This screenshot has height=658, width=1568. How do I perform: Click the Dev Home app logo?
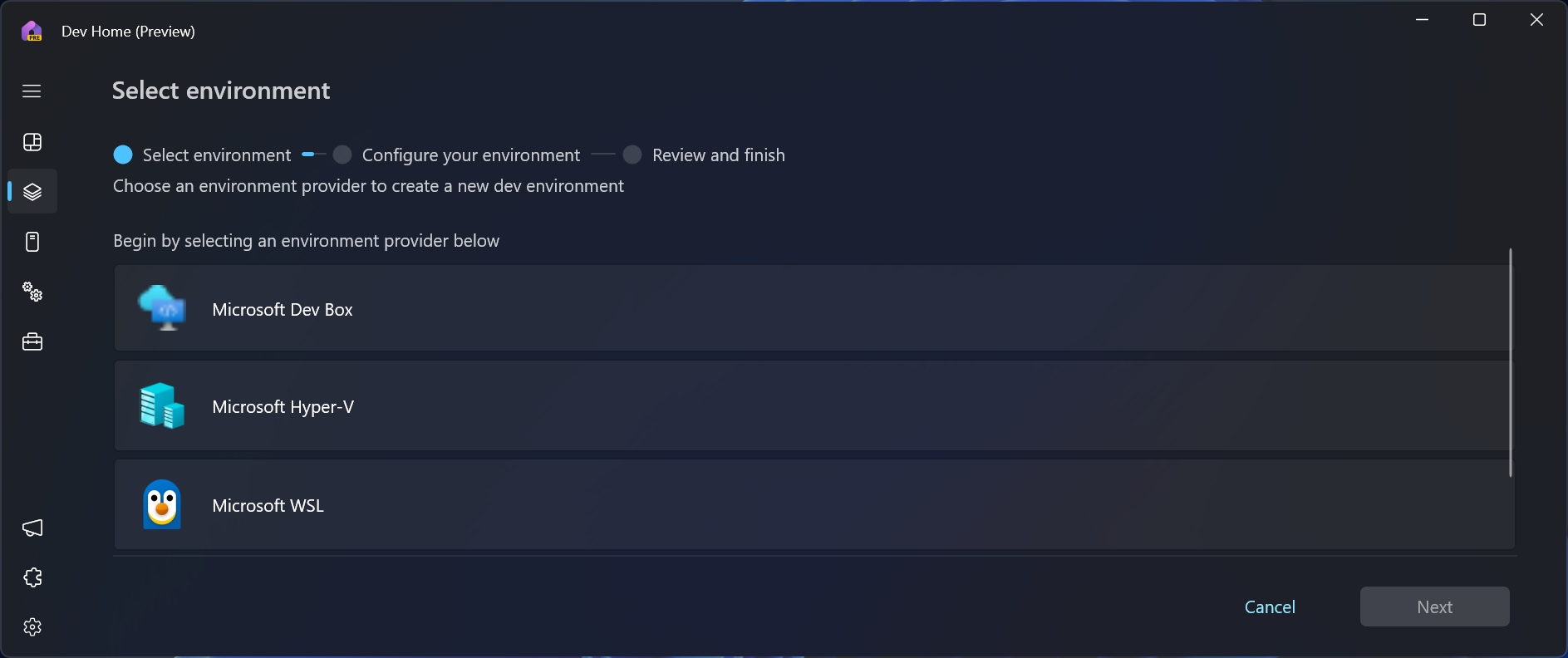click(31, 31)
